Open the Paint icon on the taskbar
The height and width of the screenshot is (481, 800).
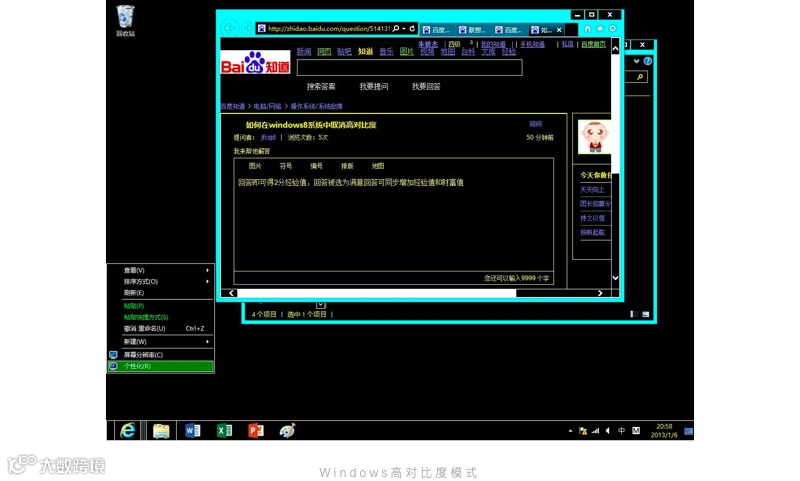287,431
